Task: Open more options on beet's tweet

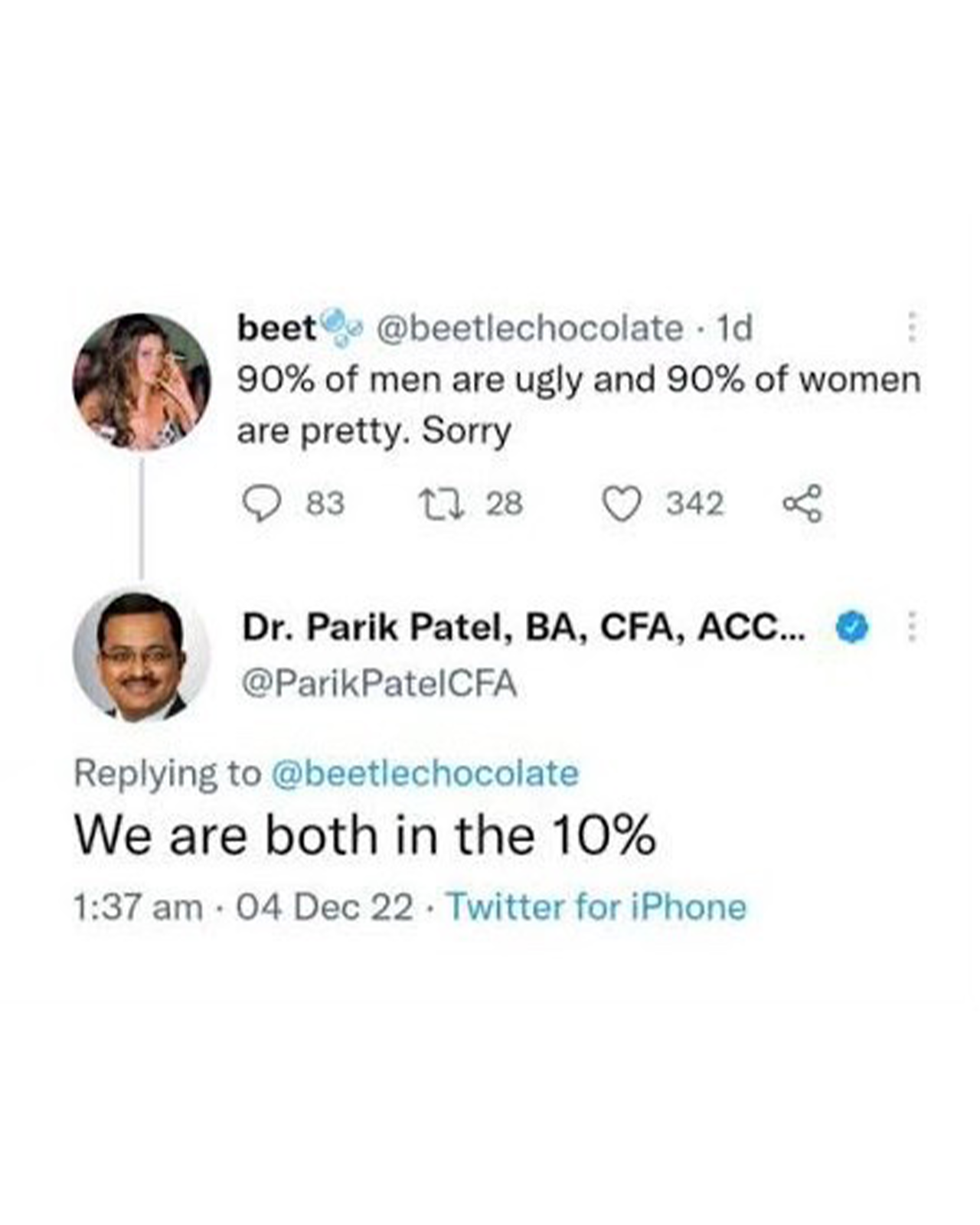Action: pos(910,327)
